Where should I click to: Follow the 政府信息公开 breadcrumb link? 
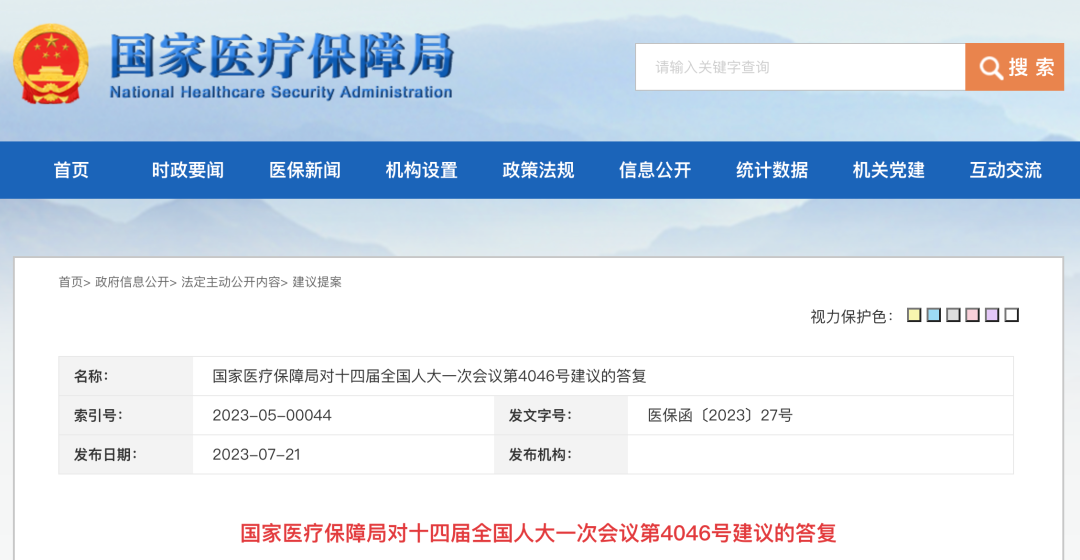pos(132,282)
